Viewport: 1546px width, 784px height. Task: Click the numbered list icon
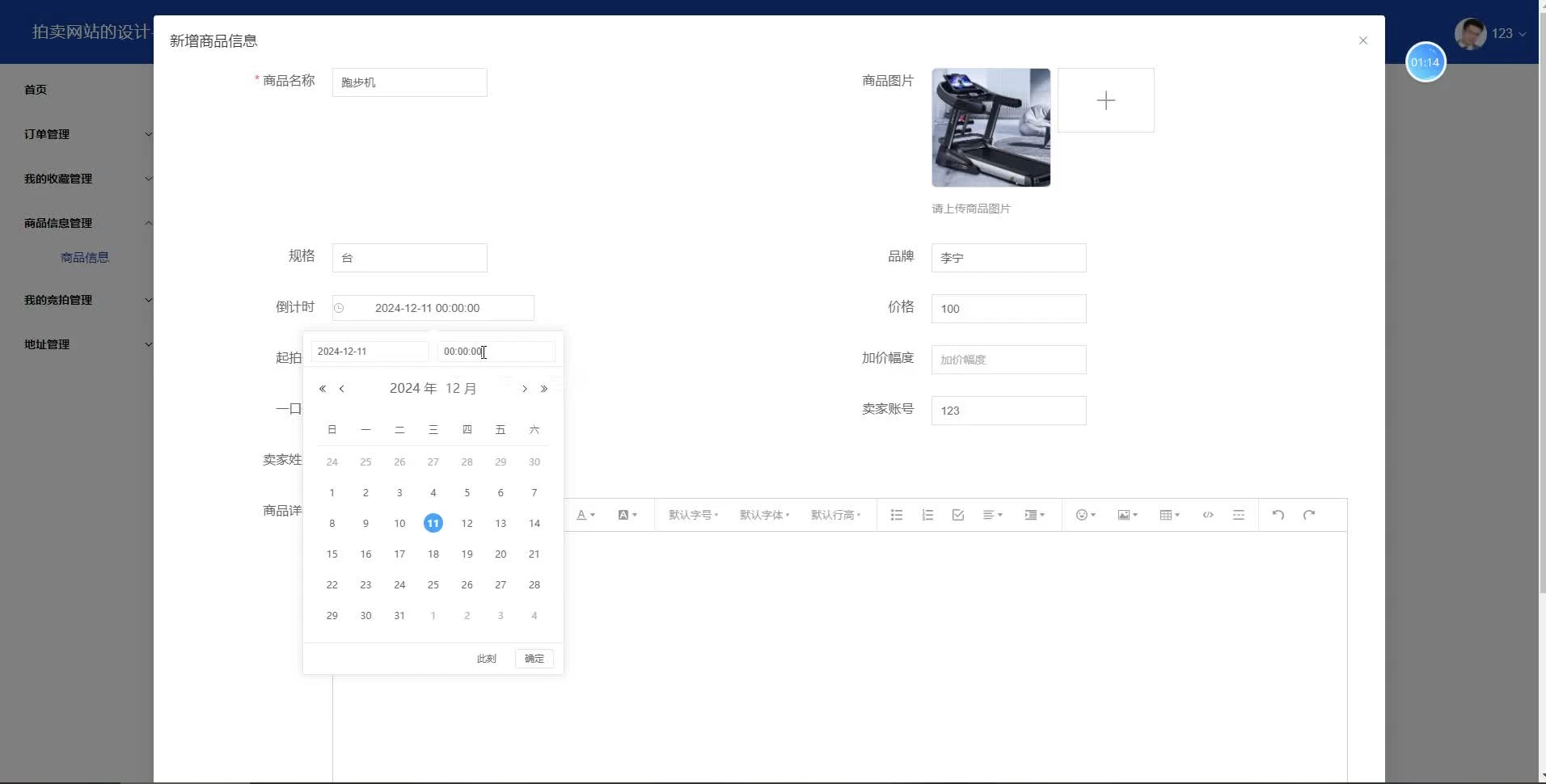(x=927, y=515)
